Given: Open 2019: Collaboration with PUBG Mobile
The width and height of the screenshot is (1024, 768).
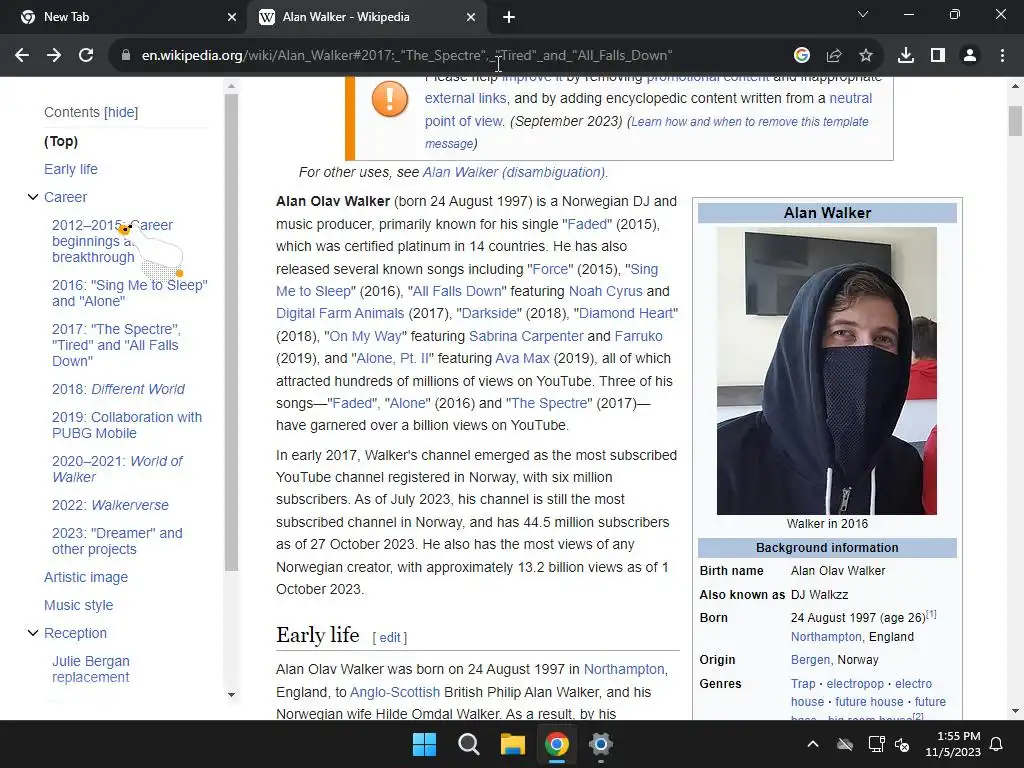Looking at the screenshot, I should tap(127, 425).
